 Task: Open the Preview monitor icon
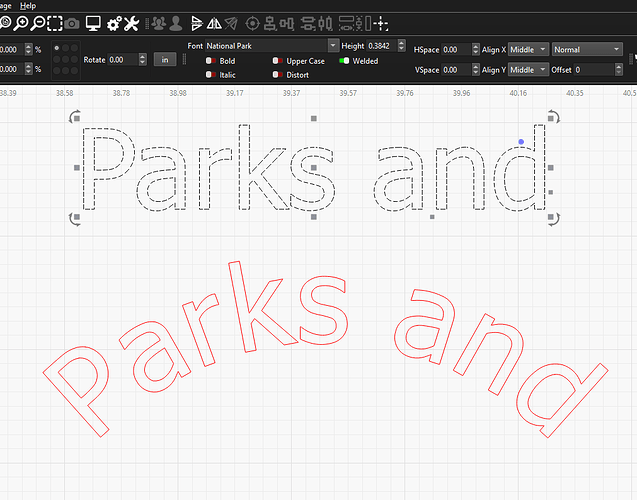pyautogui.click(x=93, y=22)
